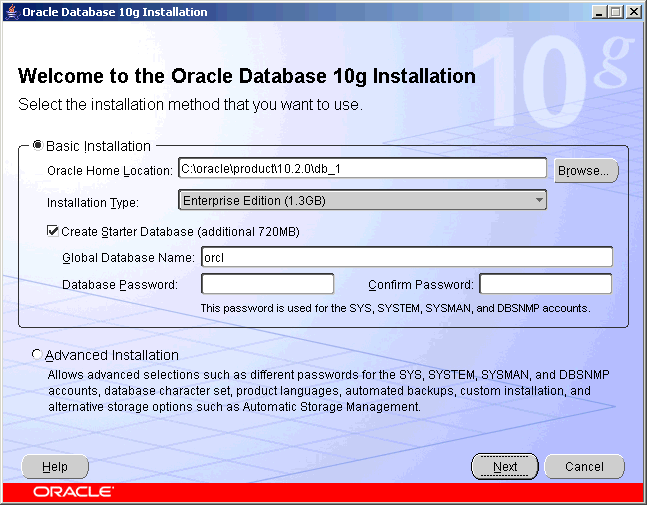Click the Global Database Name field

click(x=405, y=258)
